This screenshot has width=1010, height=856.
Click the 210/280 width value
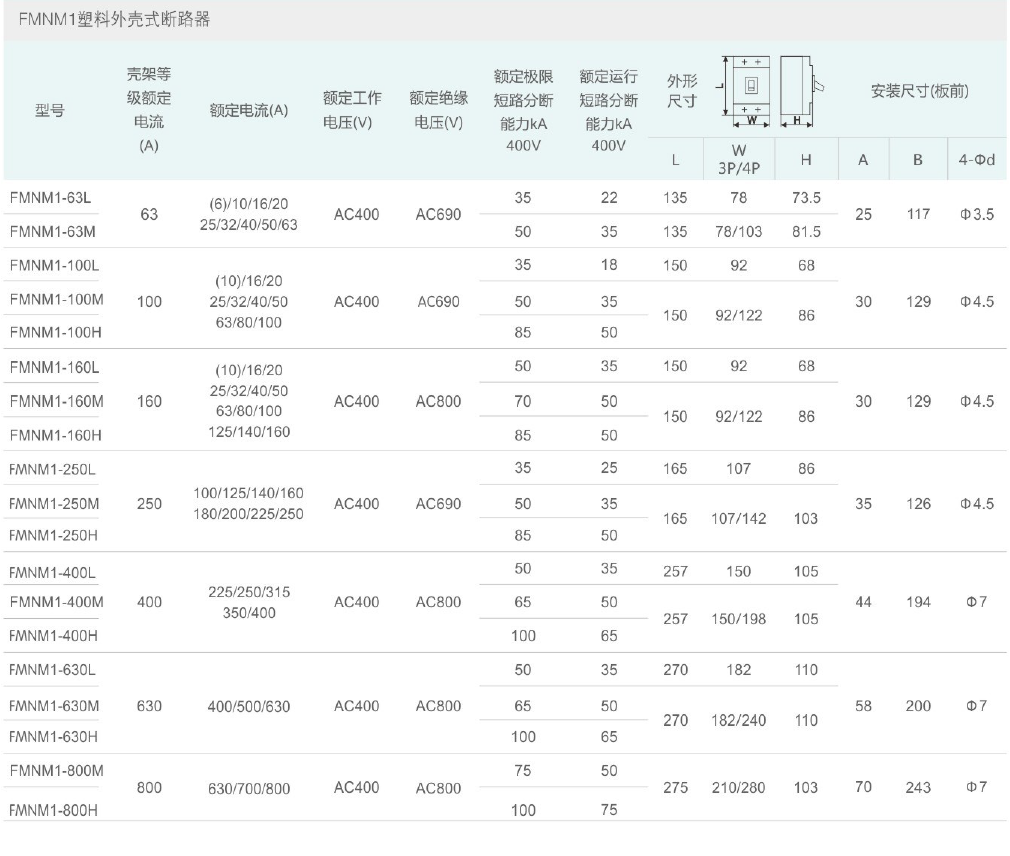pyautogui.click(x=738, y=788)
